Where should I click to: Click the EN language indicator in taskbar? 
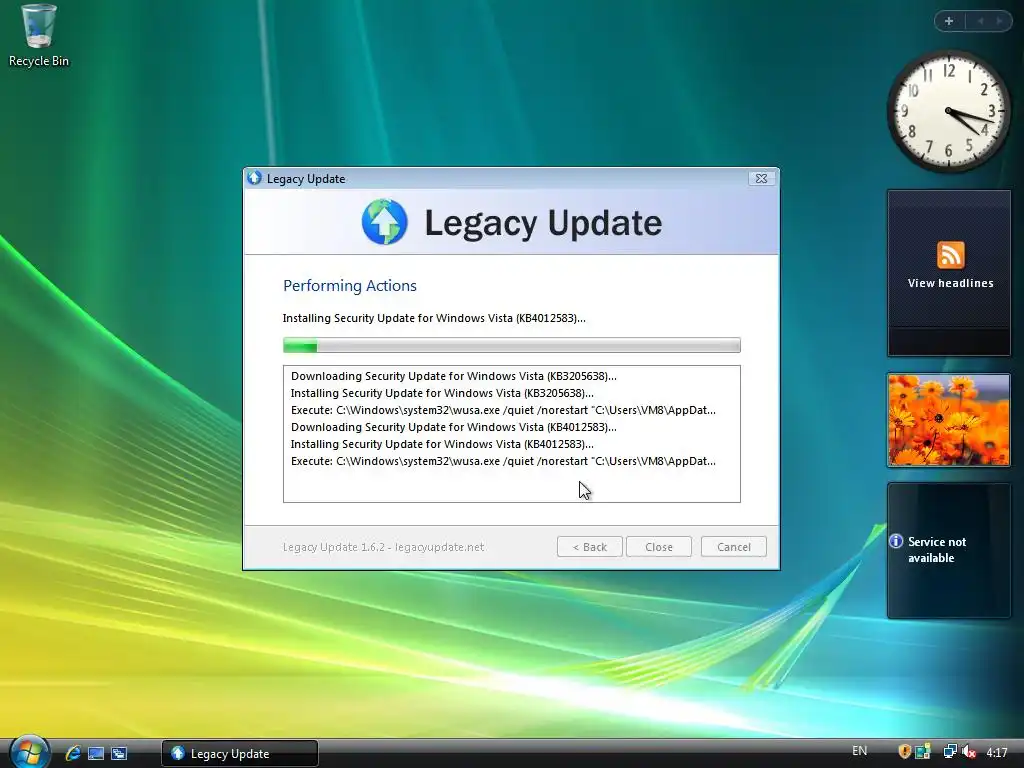(859, 751)
